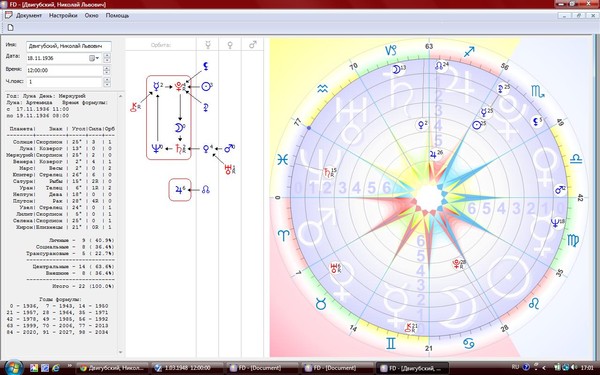Viewport: 600px width, 375px height.
Task: Open the Помощь menu
Action: 117,16
